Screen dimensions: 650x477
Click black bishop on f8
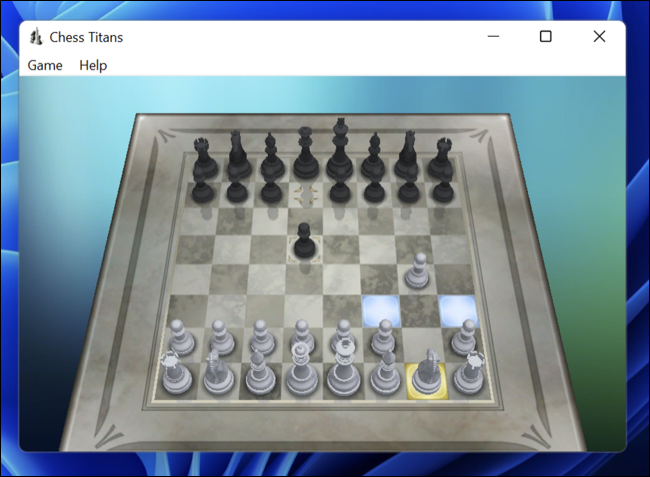(x=374, y=155)
